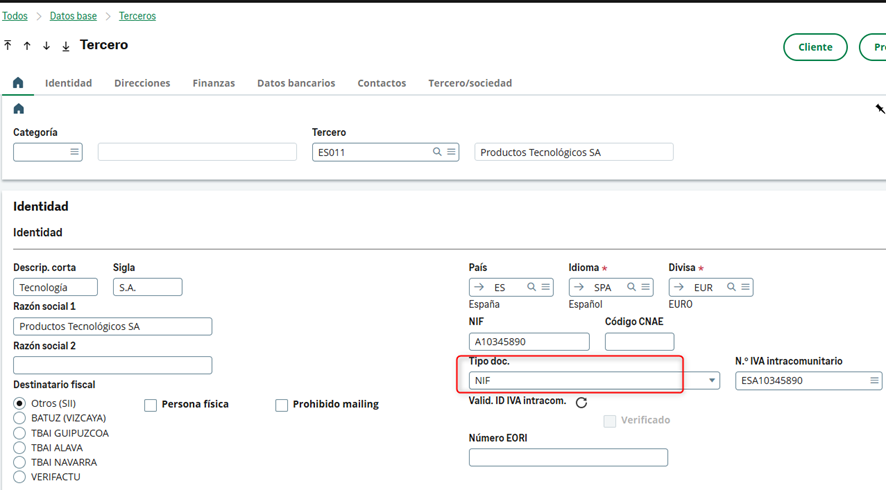The height and width of the screenshot is (490, 886).
Task: Click the NIF field A10345890
Action: 529,341
